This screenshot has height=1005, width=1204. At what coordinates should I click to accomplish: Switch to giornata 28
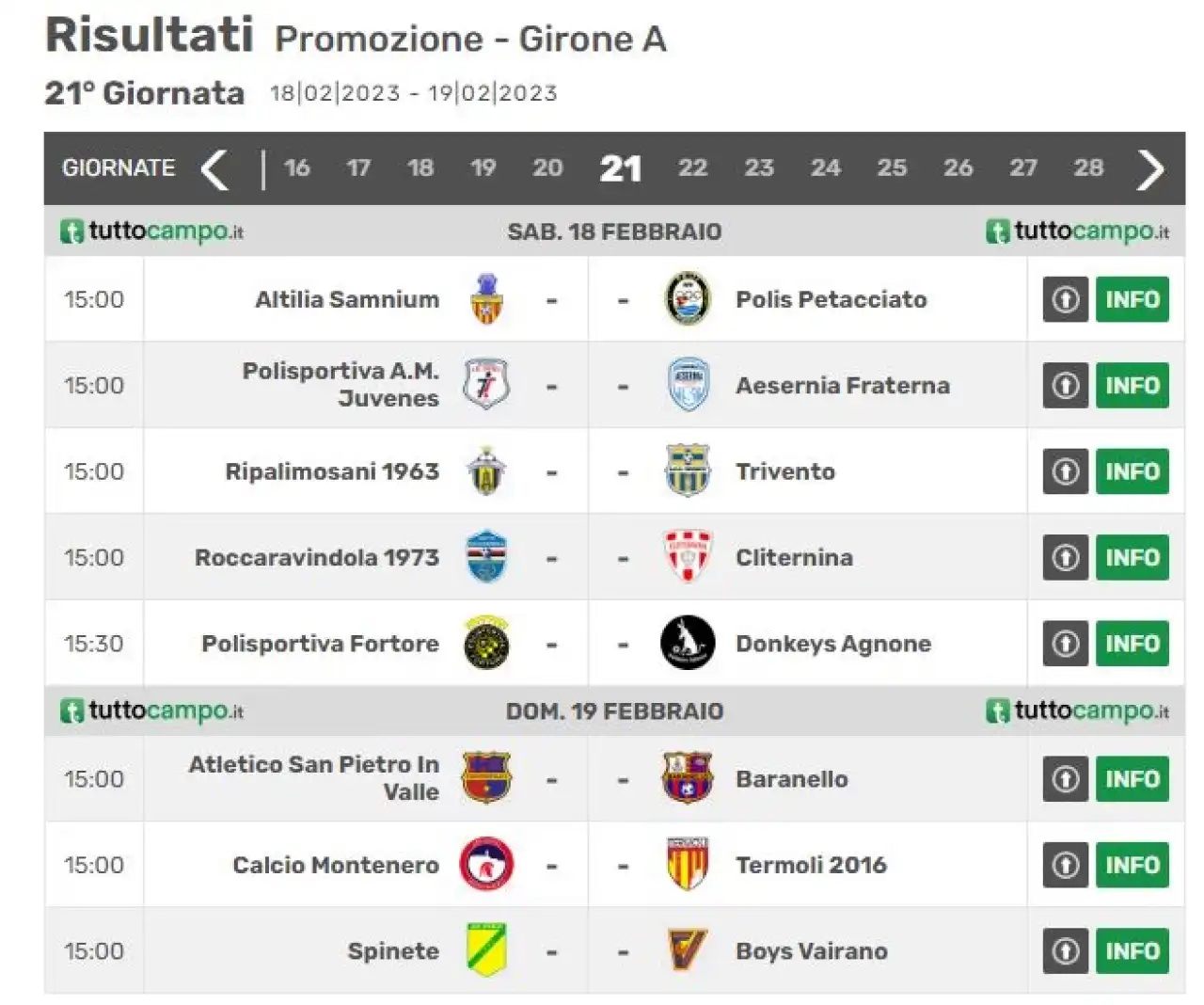pyautogui.click(x=1088, y=167)
